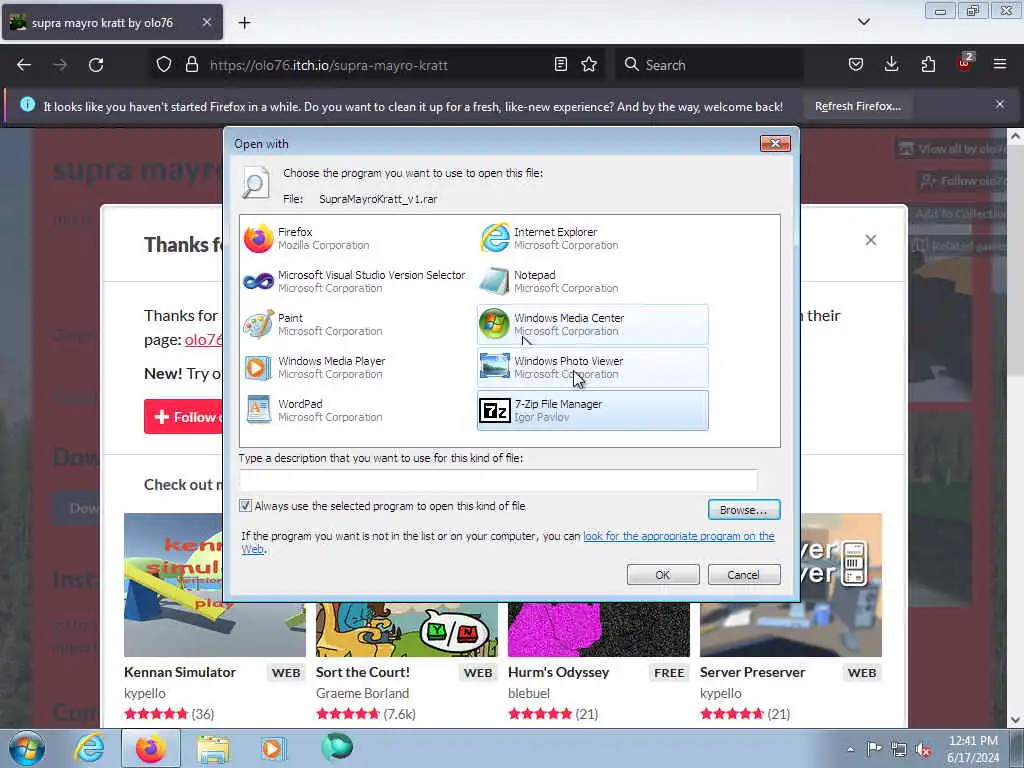1024x768 pixels.
Task: Visit Graeme Borland author page
Action: coord(362,693)
